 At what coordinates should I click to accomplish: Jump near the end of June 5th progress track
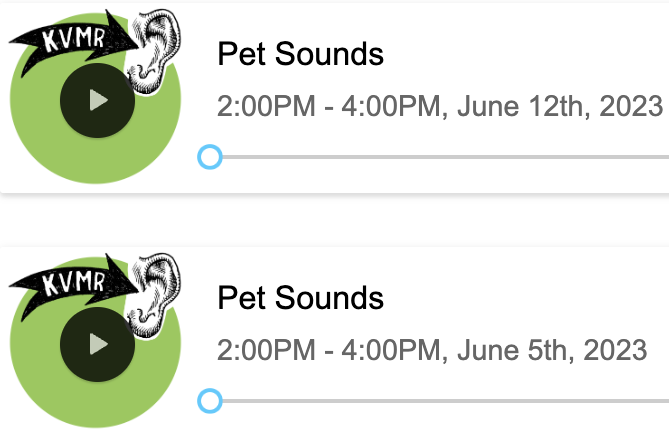coord(655,401)
